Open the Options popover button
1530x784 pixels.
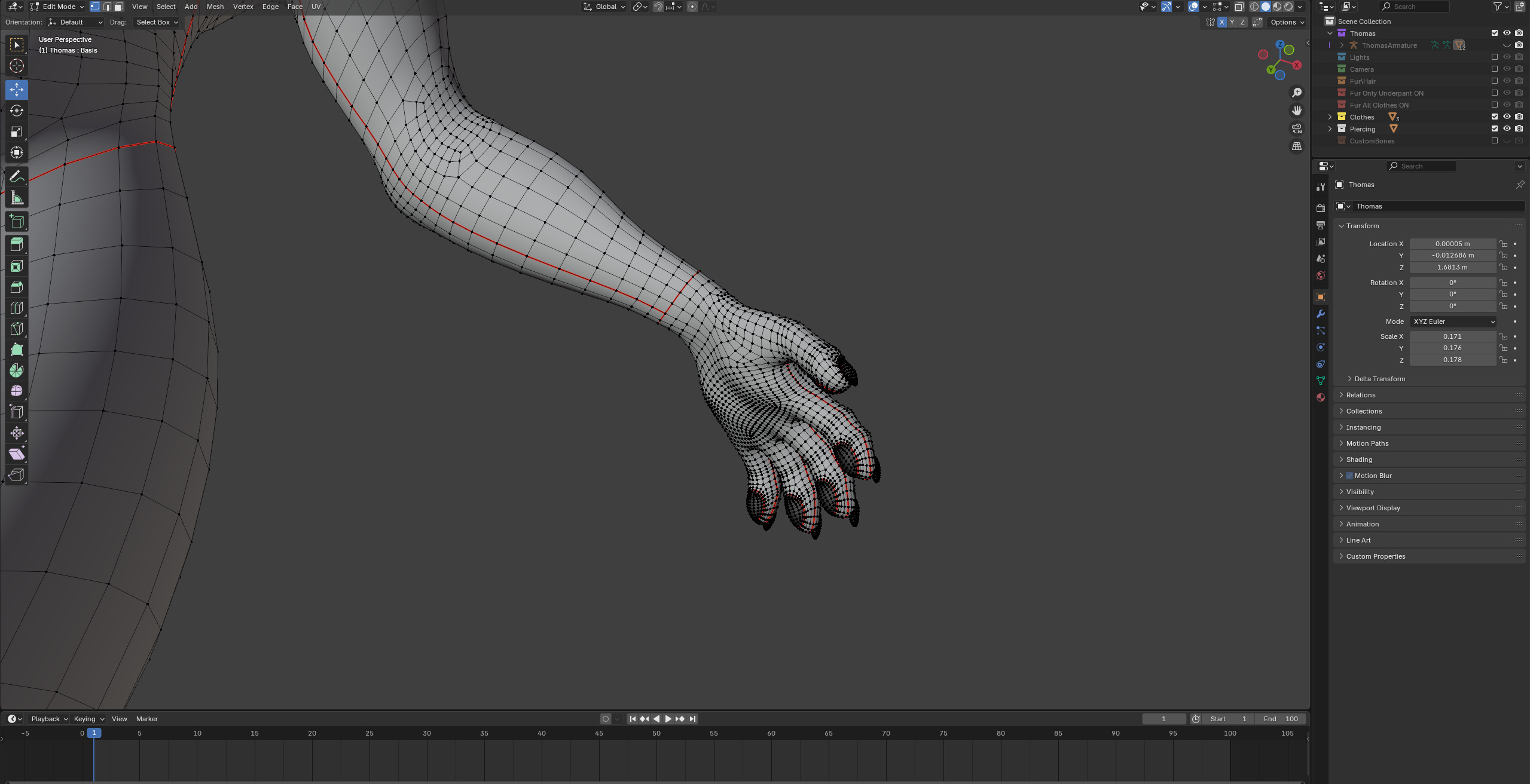click(1287, 22)
